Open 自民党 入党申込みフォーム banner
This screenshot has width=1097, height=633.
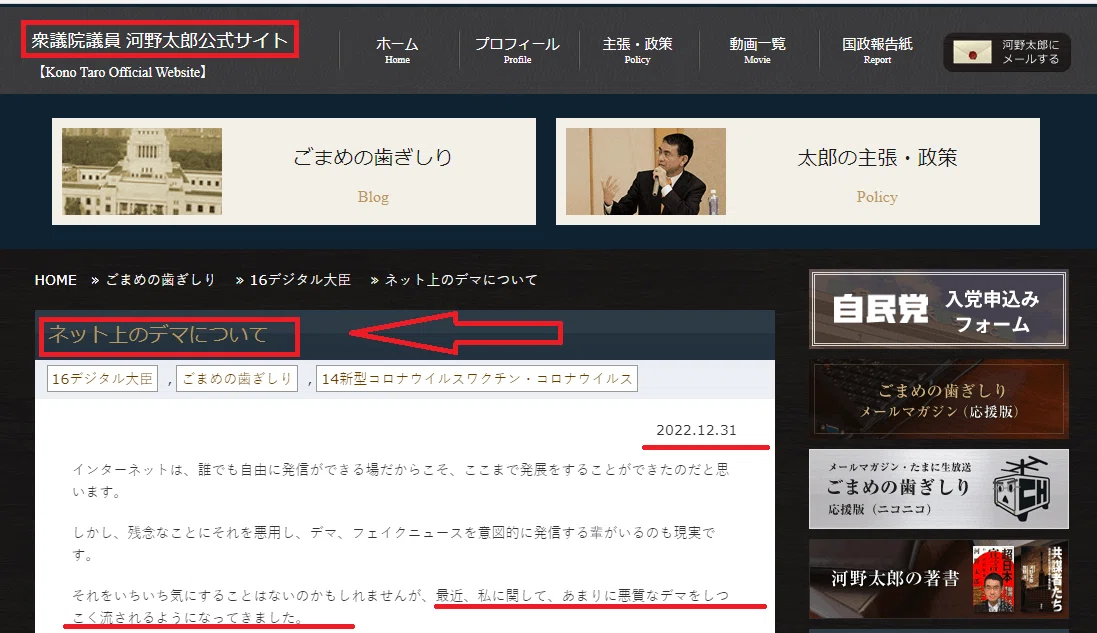click(x=938, y=309)
